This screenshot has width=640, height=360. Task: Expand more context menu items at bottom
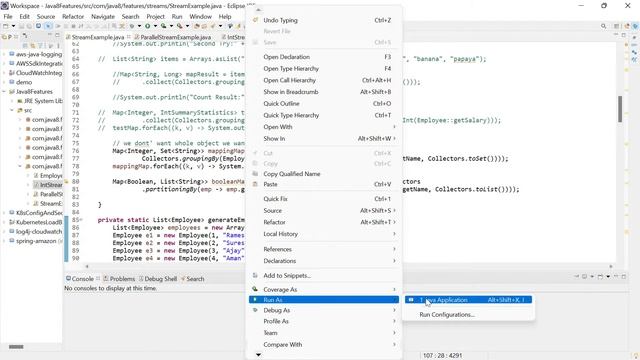pos(258,355)
